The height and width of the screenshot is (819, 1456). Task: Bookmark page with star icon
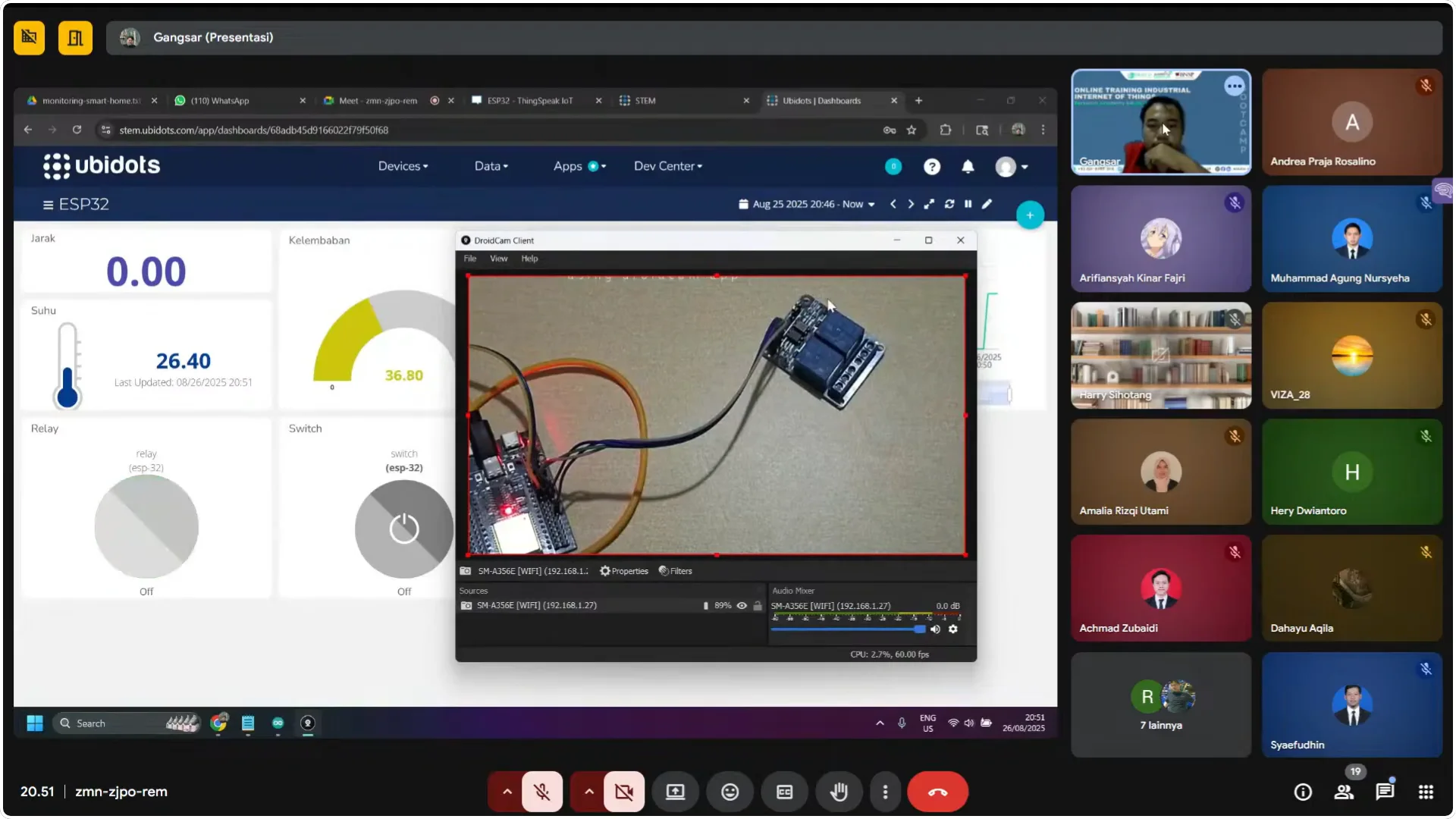[x=912, y=130]
